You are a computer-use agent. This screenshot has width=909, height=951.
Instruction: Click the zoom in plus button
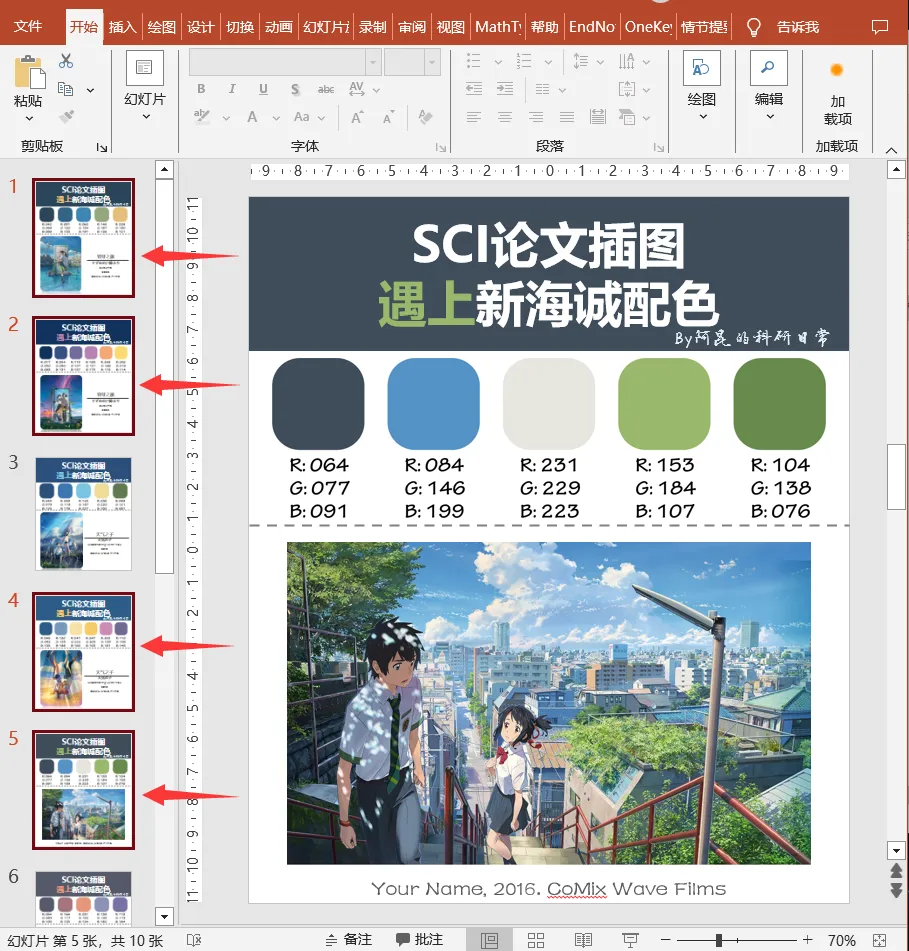tap(807, 940)
